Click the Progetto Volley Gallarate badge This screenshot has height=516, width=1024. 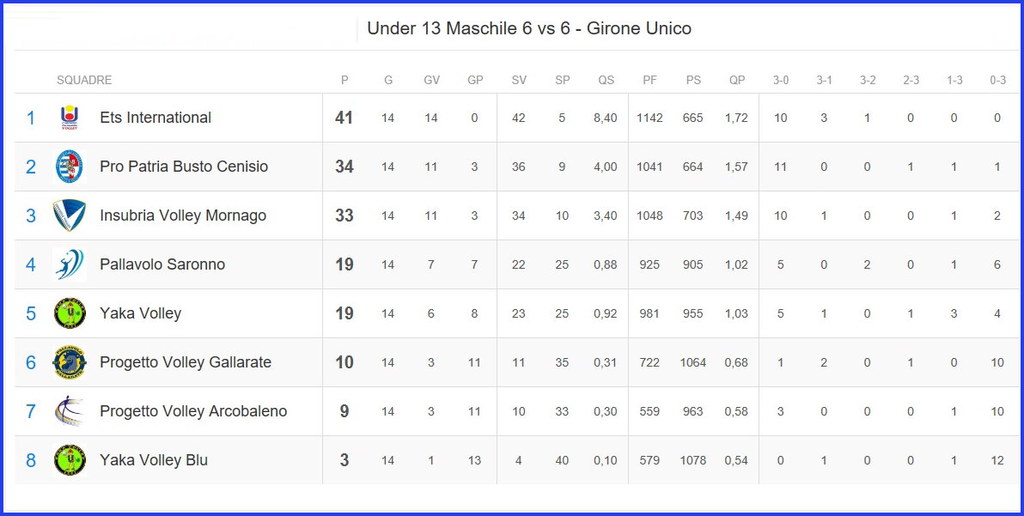coord(69,362)
